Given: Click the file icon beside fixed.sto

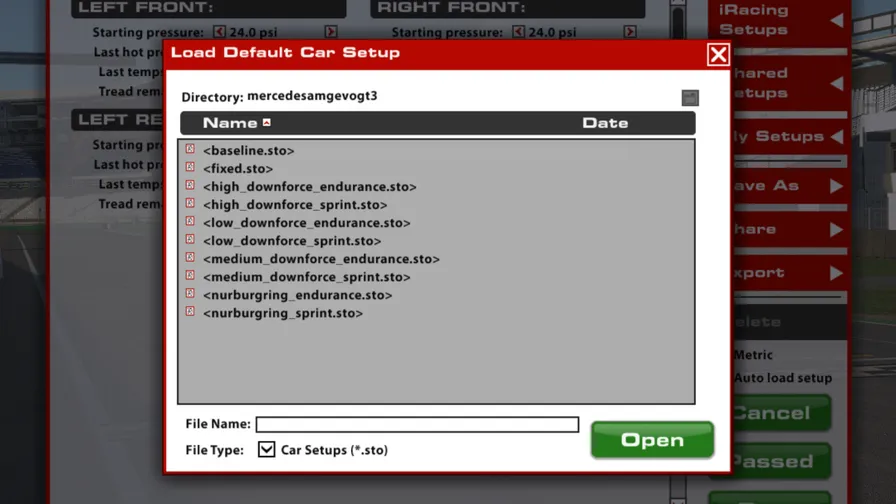Looking at the screenshot, I should (190, 167).
